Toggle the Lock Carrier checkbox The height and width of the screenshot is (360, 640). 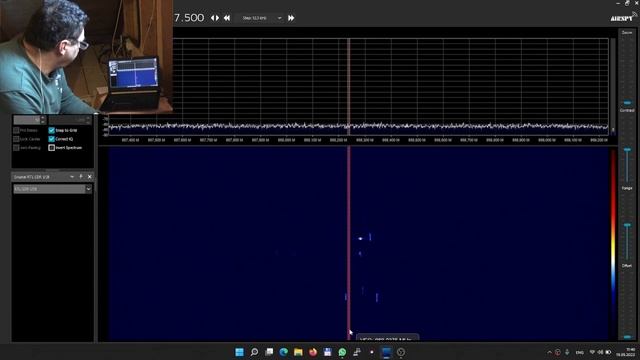(16, 139)
